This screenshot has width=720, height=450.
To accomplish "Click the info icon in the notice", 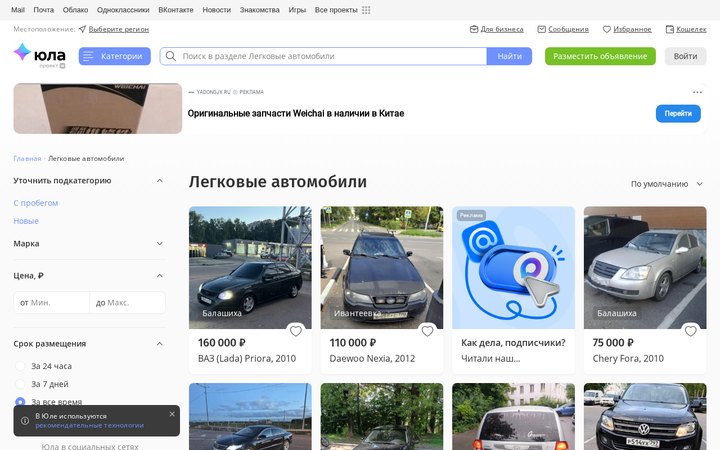I will (x=25, y=421).
